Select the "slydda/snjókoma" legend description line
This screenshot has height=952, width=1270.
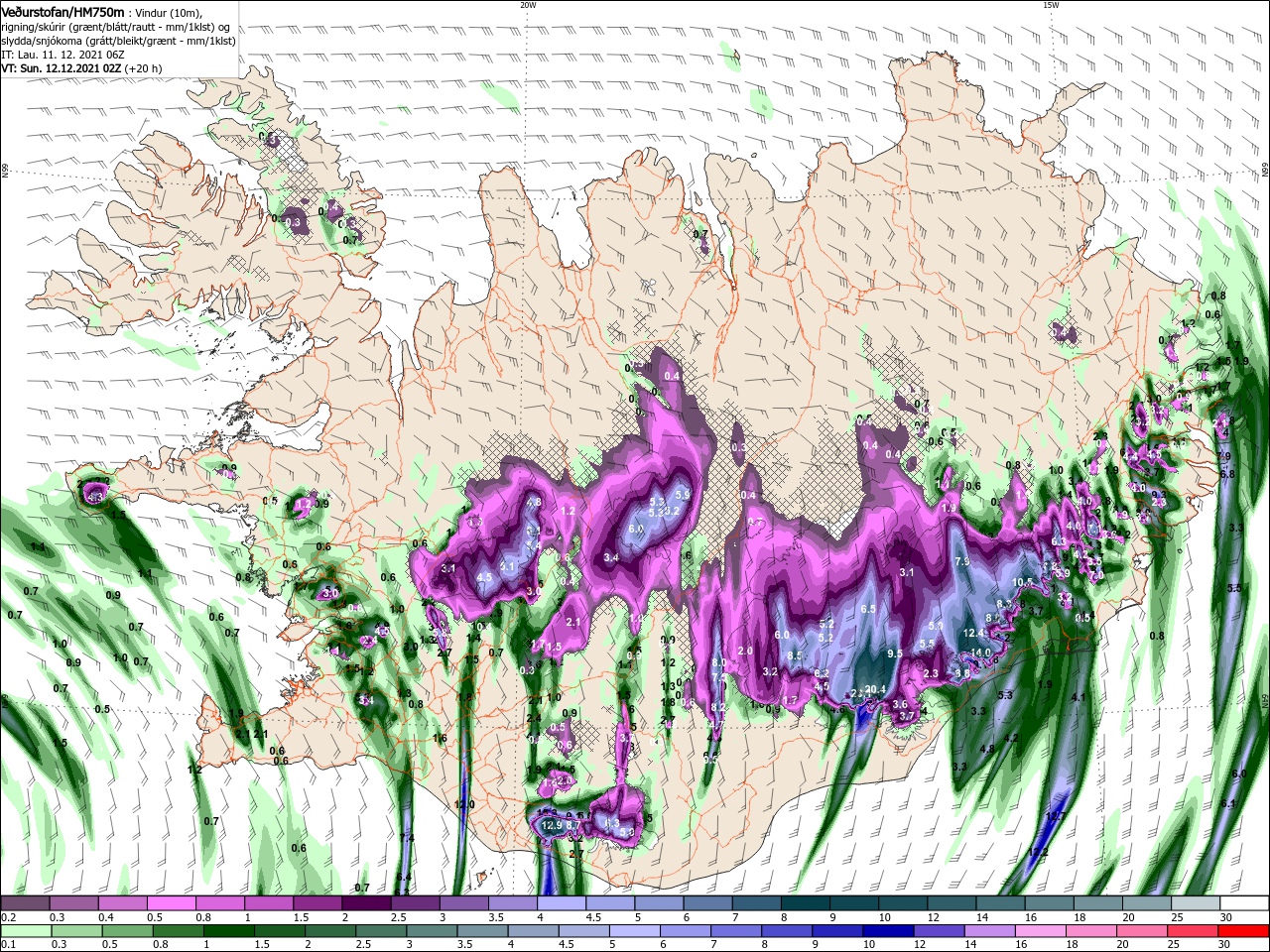(117, 41)
